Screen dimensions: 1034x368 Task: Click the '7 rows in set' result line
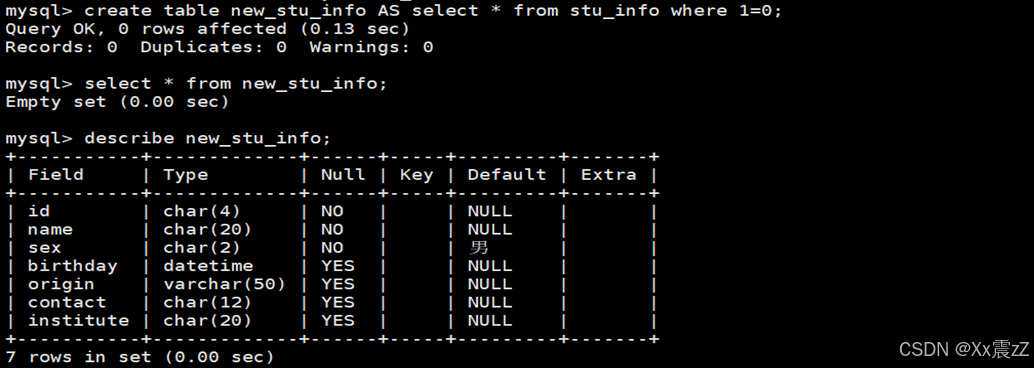tap(139, 357)
